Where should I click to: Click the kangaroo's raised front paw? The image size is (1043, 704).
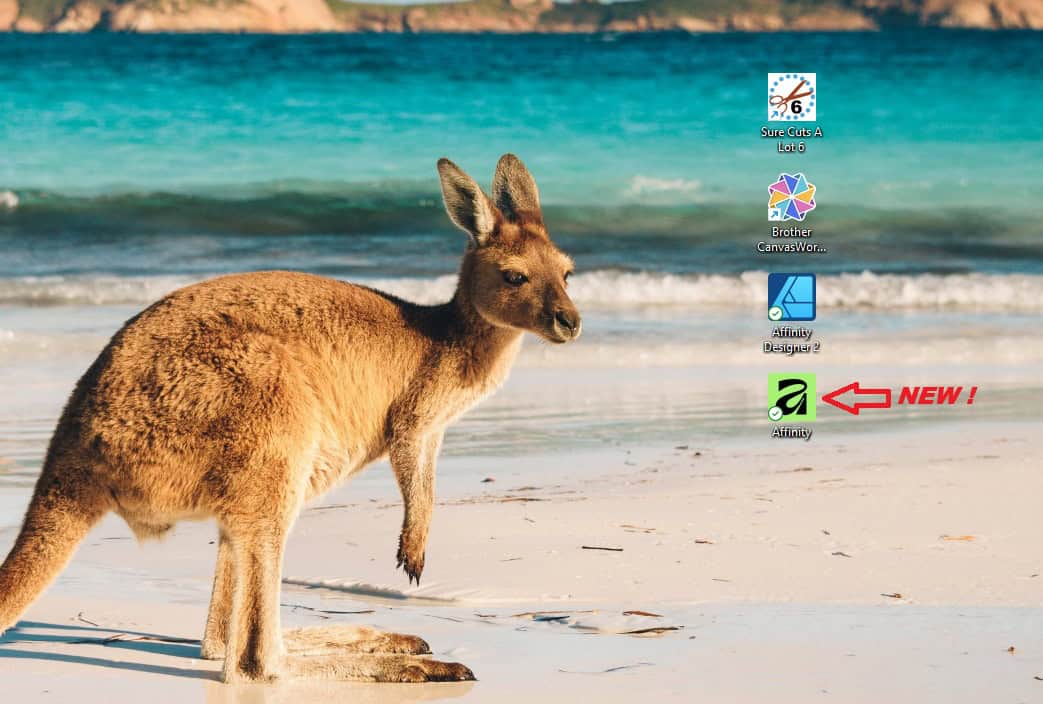[x=410, y=559]
